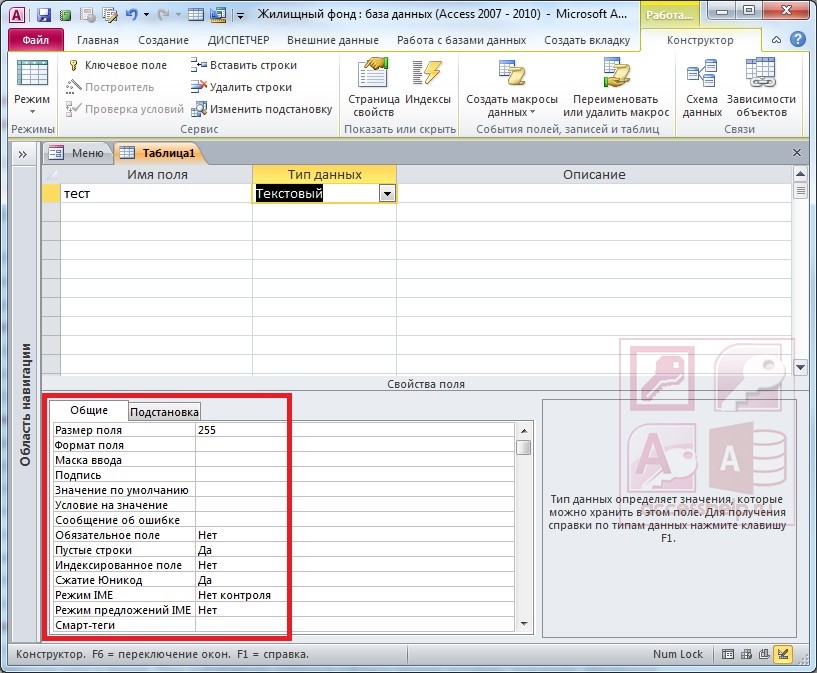Open the Работа с базами данных tab
This screenshot has height=673, width=817.
(461, 40)
